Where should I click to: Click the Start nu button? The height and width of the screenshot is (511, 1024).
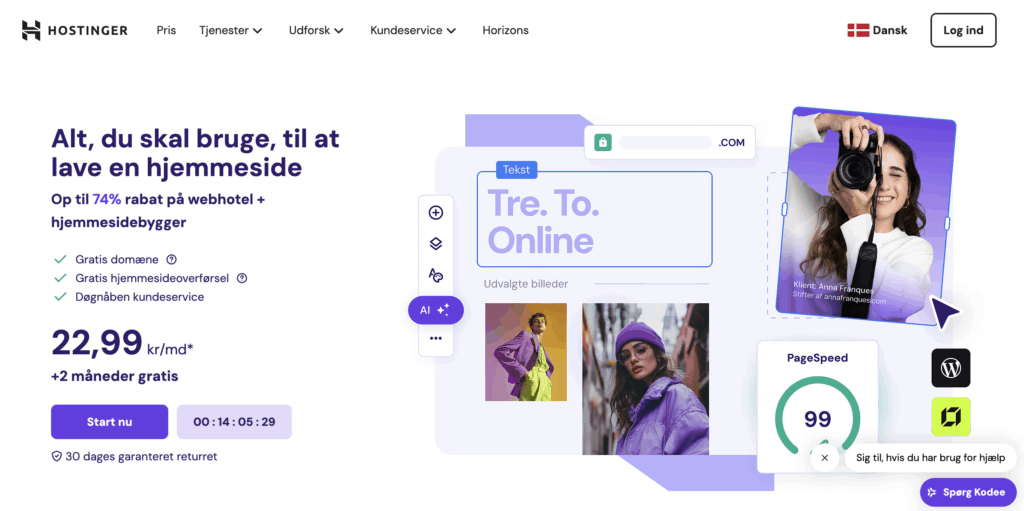(110, 421)
